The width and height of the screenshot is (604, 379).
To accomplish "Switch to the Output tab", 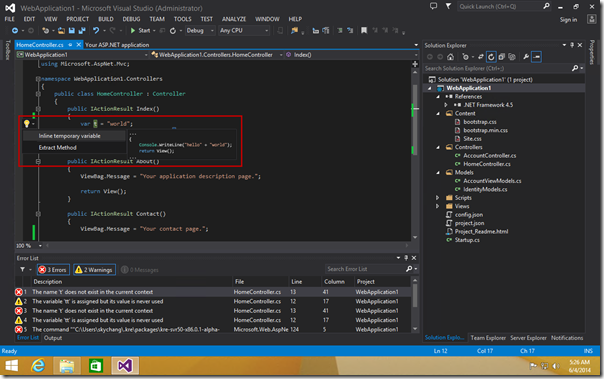I will click(53, 338).
